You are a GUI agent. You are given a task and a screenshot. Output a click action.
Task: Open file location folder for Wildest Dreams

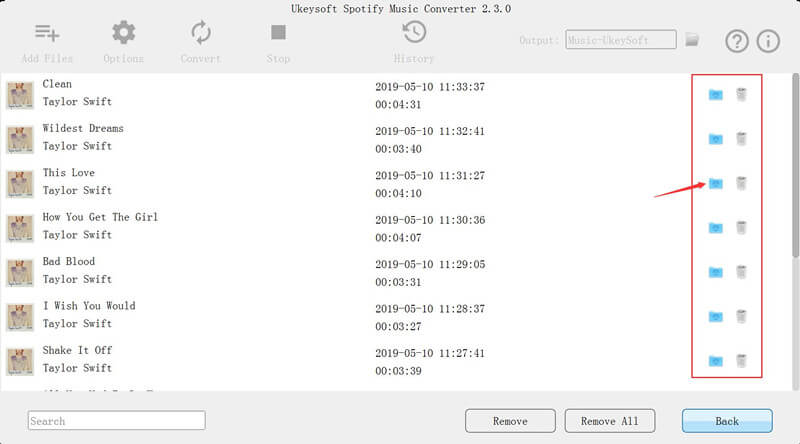tap(715, 139)
